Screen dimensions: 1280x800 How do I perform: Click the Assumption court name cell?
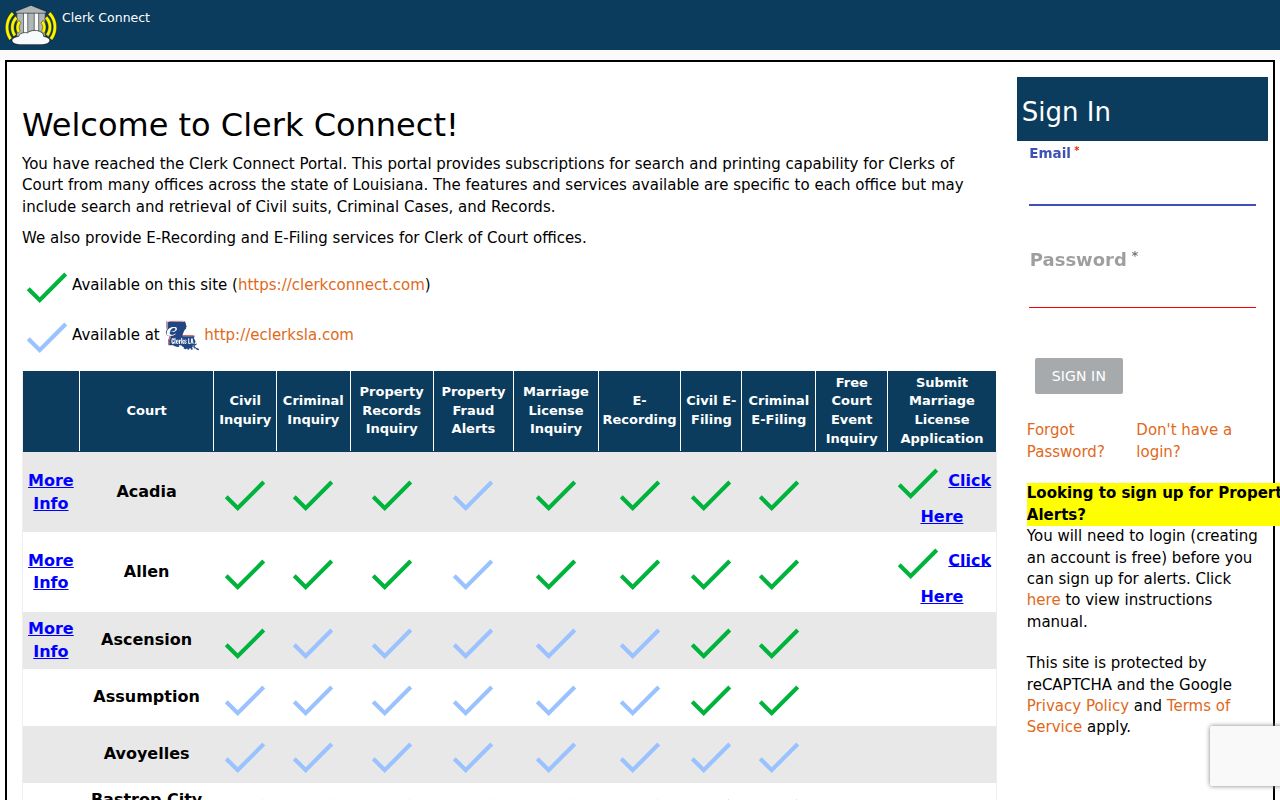click(x=146, y=697)
